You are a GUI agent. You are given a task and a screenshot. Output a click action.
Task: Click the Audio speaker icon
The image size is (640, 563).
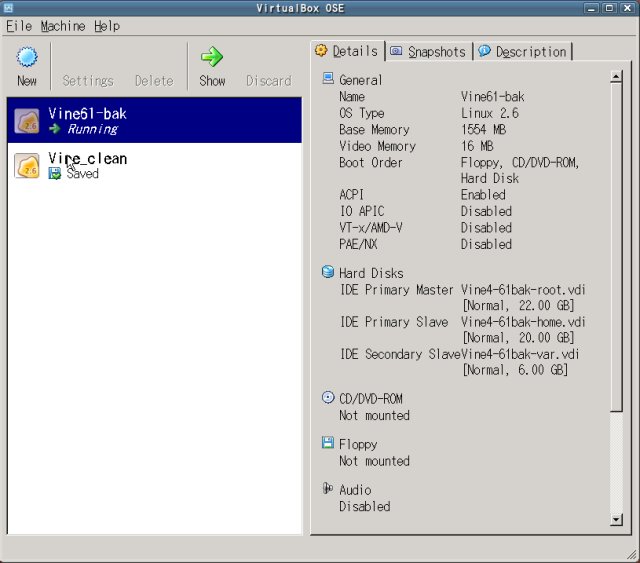click(328, 488)
